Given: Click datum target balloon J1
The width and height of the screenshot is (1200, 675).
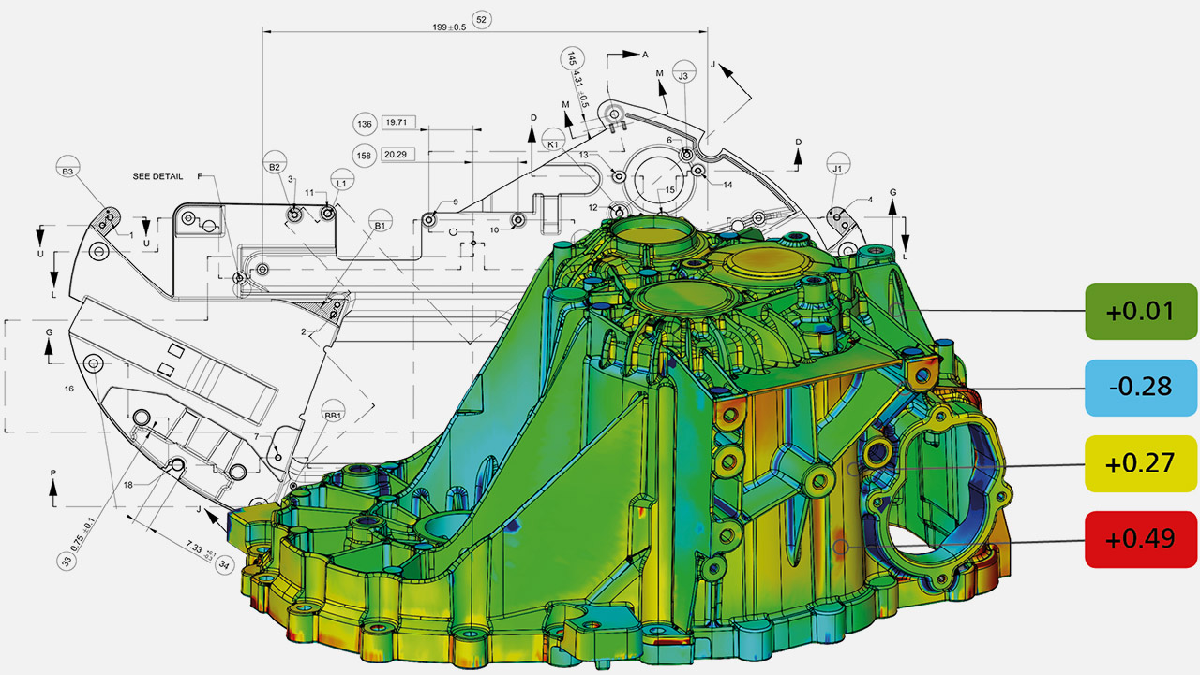Looking at the screenshot, I should pyautogui.click(x=836, y=167).
